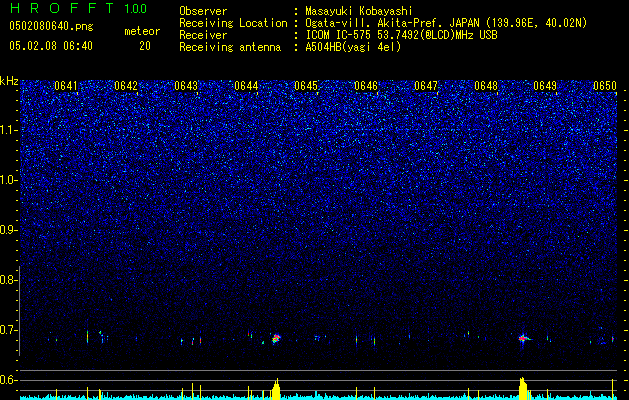Viewport: 629px width, 400px height.
Task: Click the Receiver field label
Action: (x=203, y=35)
